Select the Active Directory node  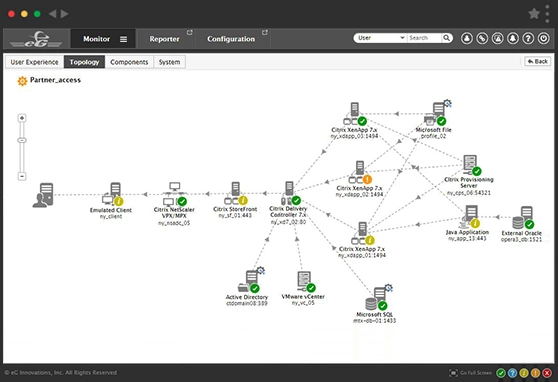click(251, 280)
